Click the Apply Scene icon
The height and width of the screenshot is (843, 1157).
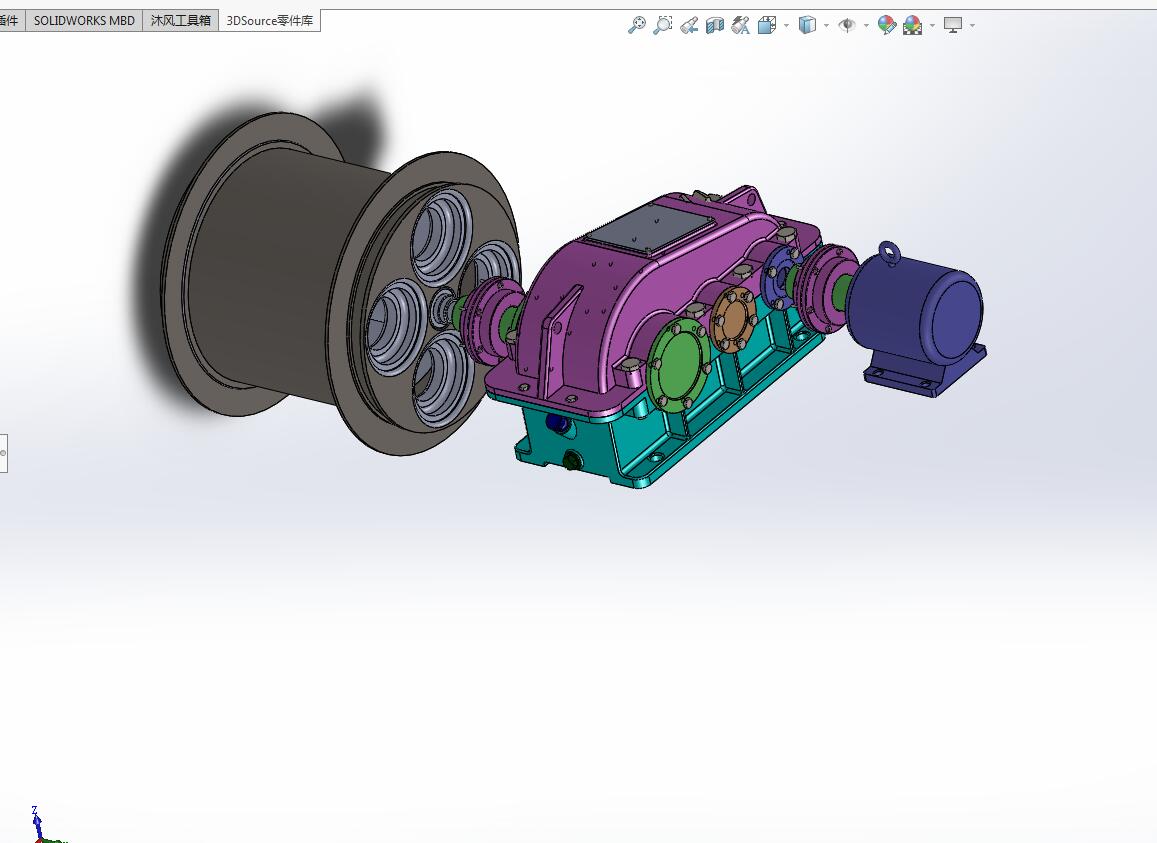(x=912, y=25)
